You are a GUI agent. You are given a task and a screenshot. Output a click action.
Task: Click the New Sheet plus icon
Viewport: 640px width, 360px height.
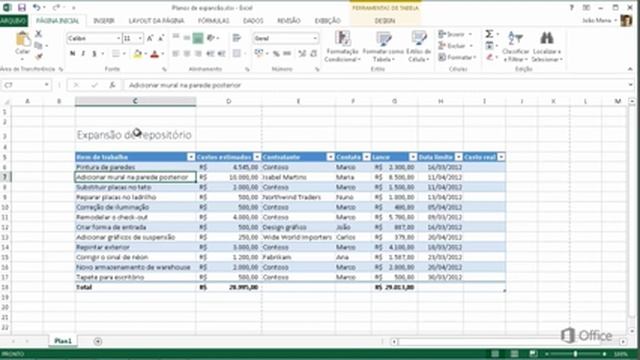click(x=98, y=341)
